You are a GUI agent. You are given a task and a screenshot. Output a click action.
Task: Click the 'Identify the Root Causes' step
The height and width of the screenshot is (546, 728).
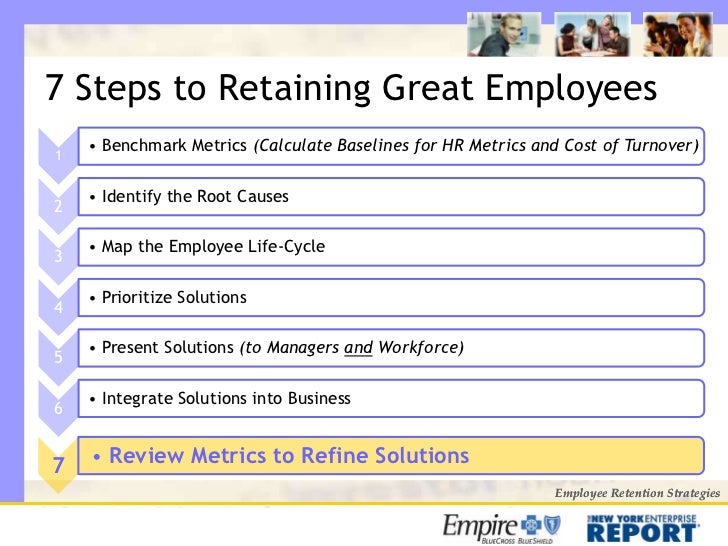click(391, 196)
